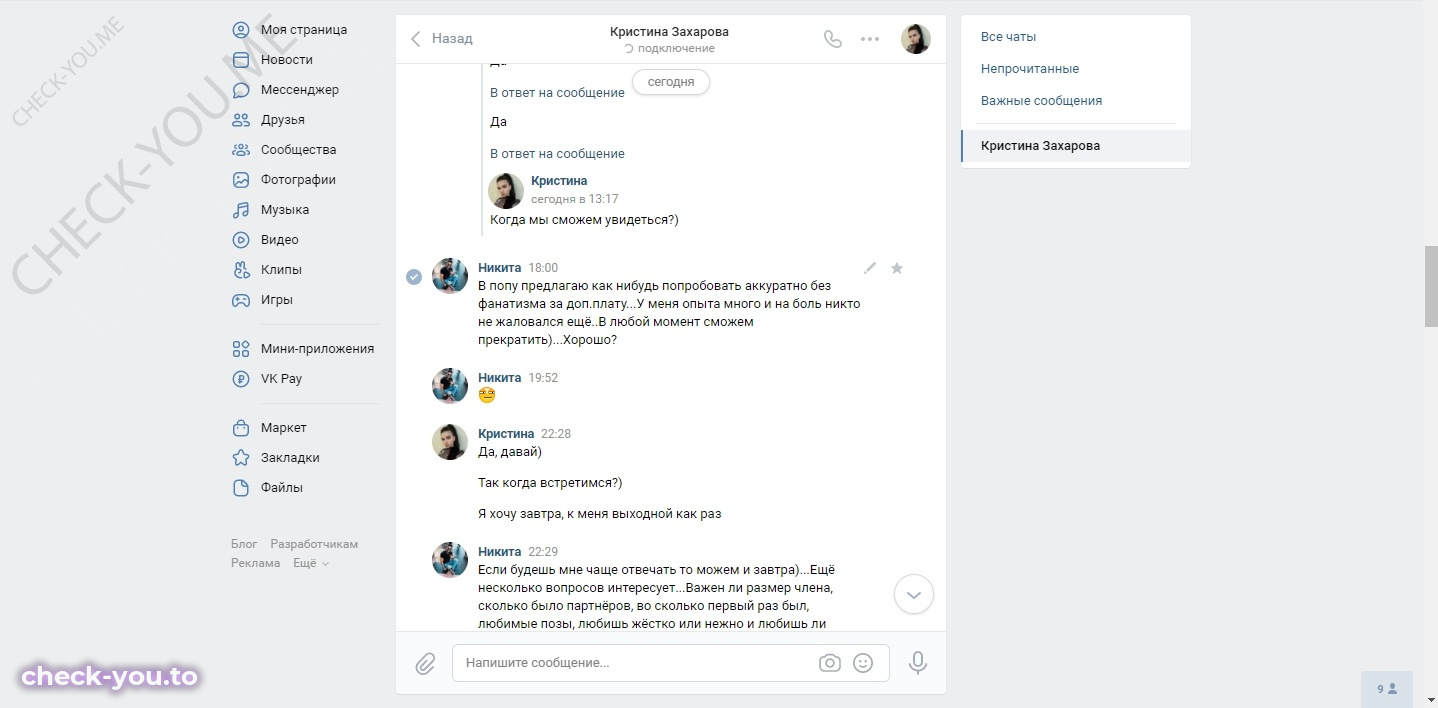
Task: Click text Так когда встретимся?)
Action: pos(550,483)
